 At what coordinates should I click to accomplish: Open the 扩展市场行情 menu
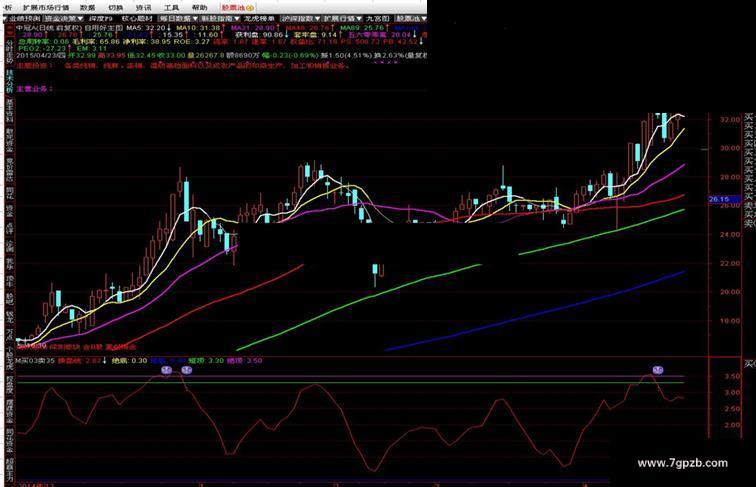[46, 8]
